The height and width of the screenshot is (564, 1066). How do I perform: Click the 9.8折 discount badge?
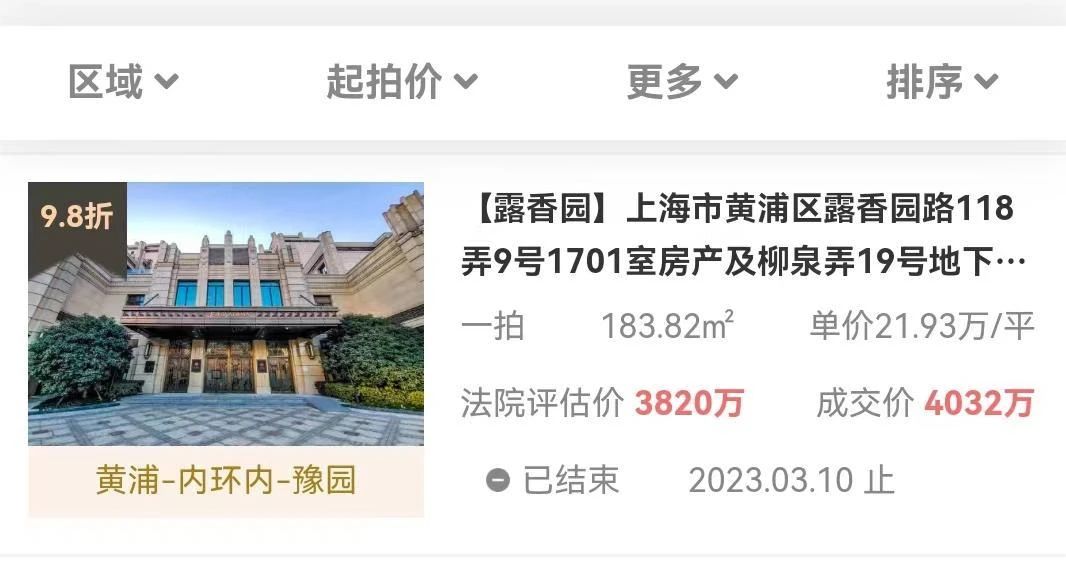77,217
